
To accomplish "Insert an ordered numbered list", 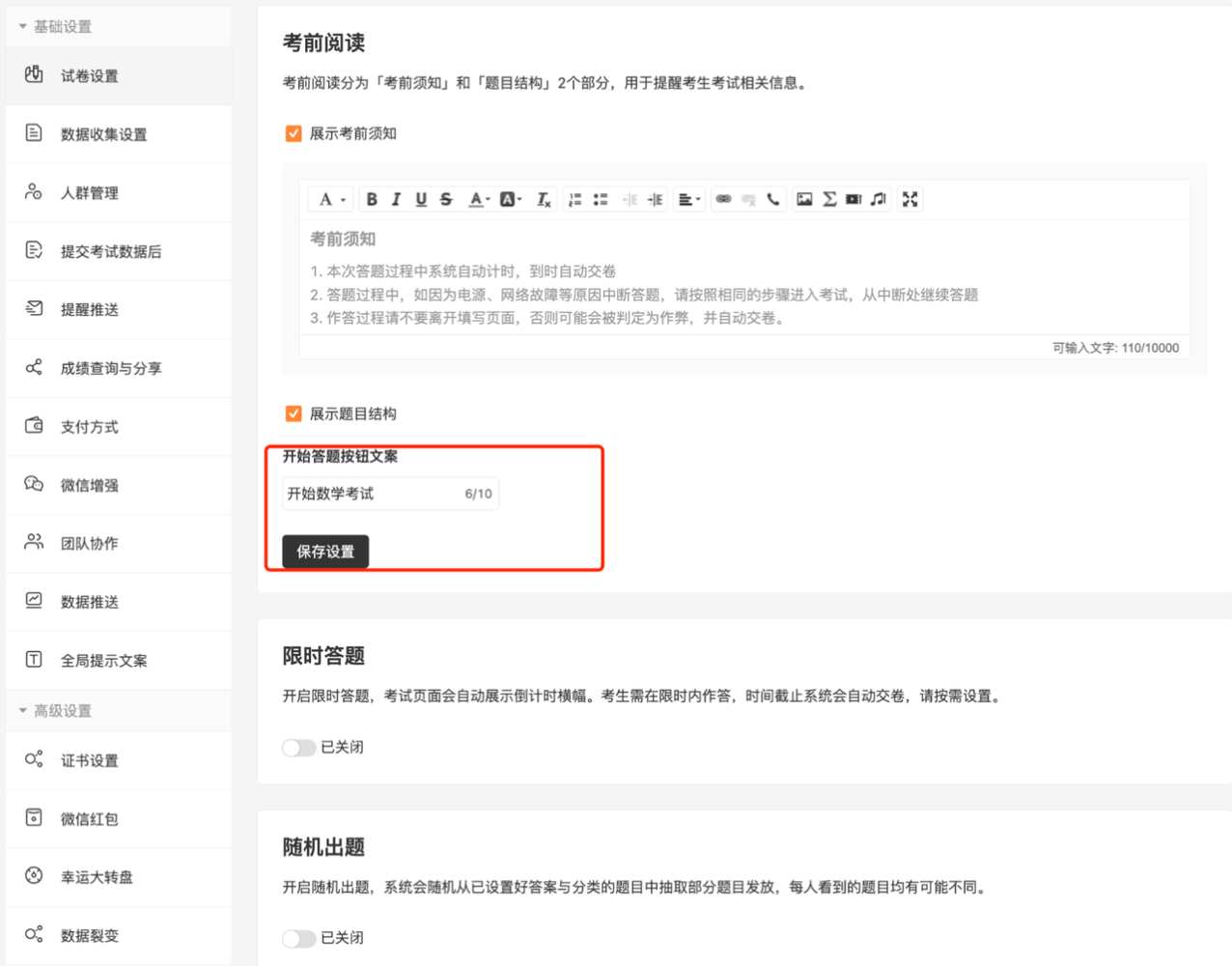I will tap(575, 199).
